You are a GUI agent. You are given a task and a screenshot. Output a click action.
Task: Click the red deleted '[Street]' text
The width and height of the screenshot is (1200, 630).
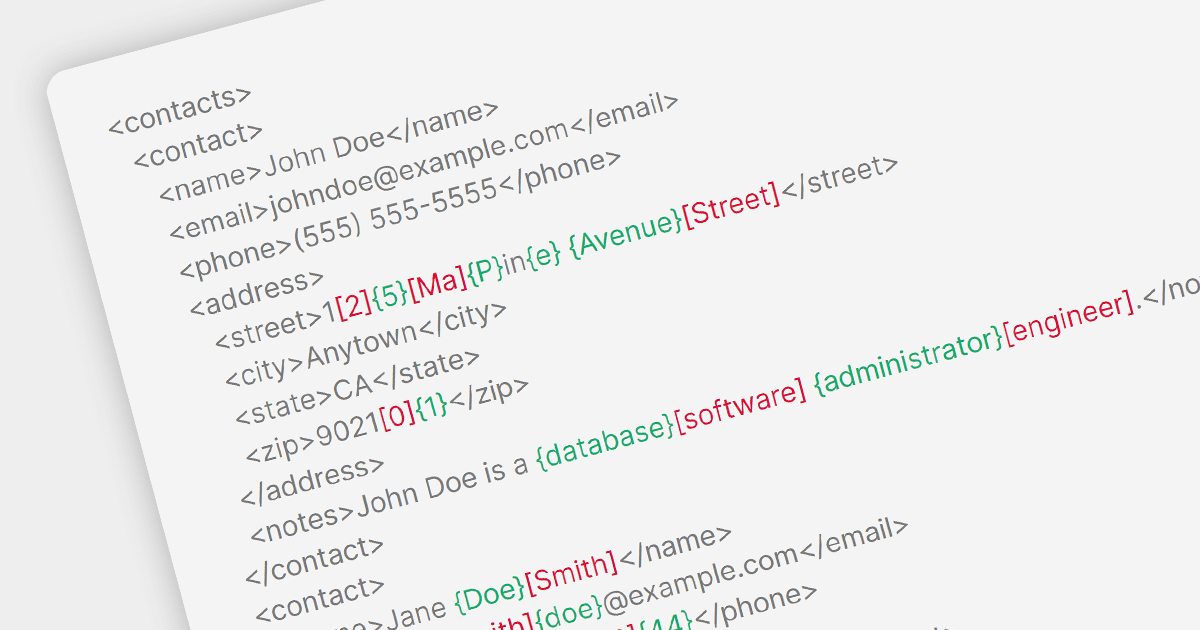pyautogui.click(x=730, y=204)
